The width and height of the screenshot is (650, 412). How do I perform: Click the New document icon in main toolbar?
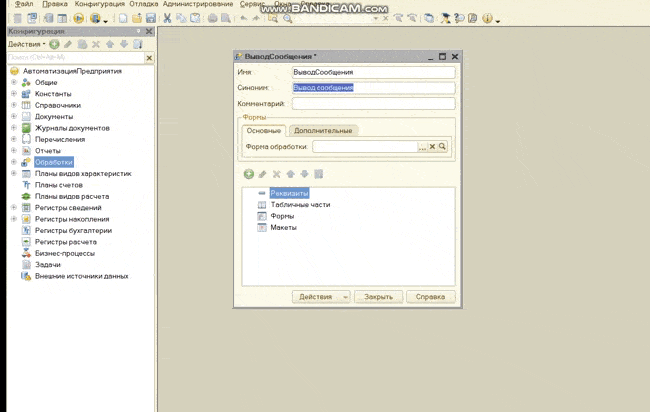coord(123,18)
